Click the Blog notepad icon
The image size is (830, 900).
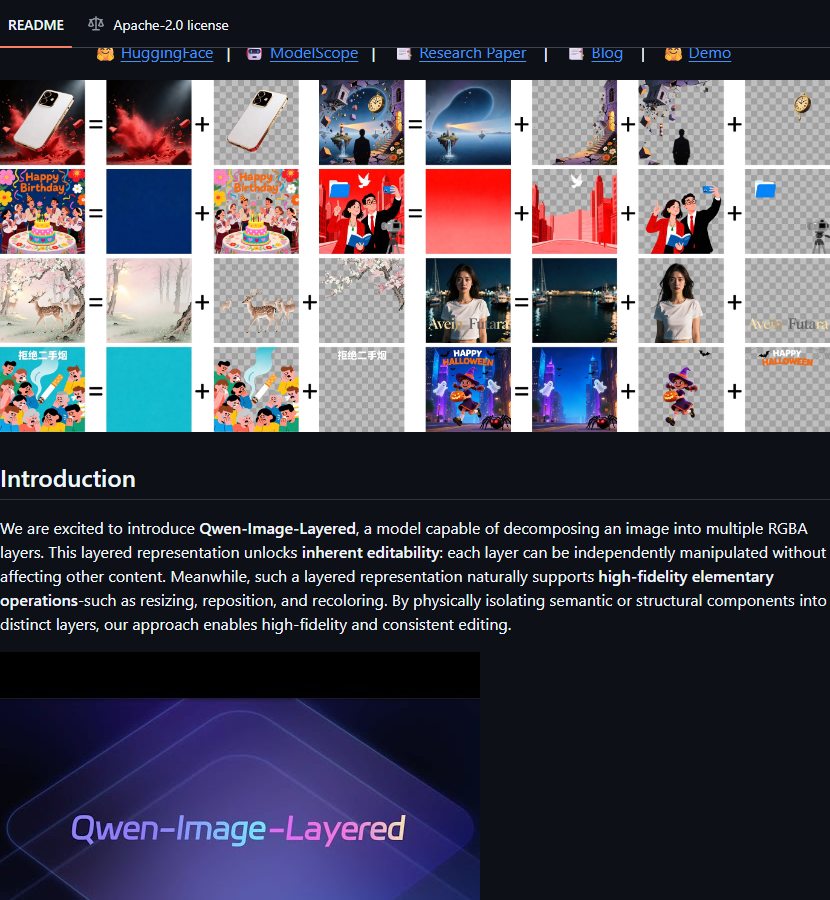tap(576, 53)
